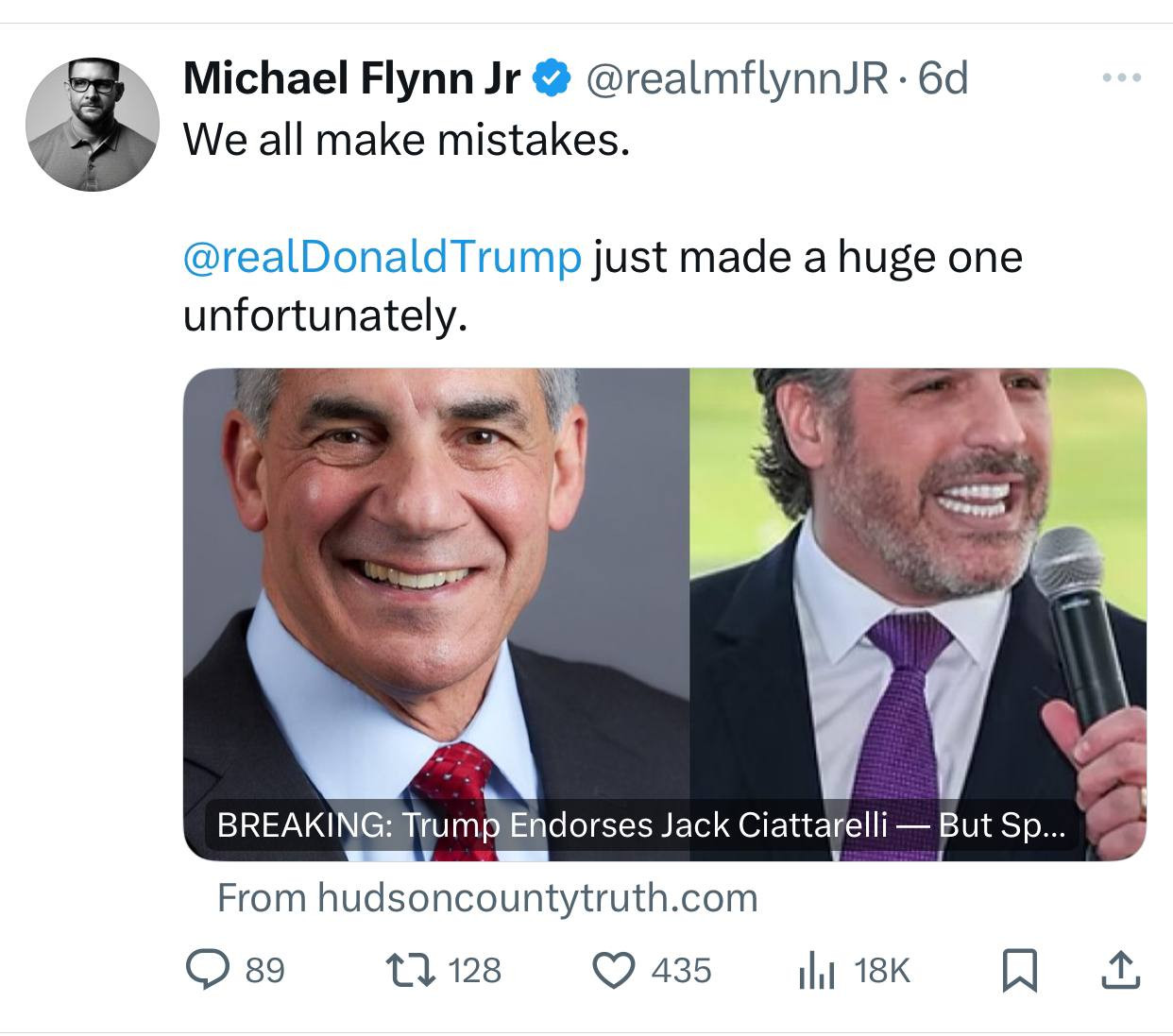Click the blue verified checkmark badge
1173x1036 pixels.
(552, 78)
